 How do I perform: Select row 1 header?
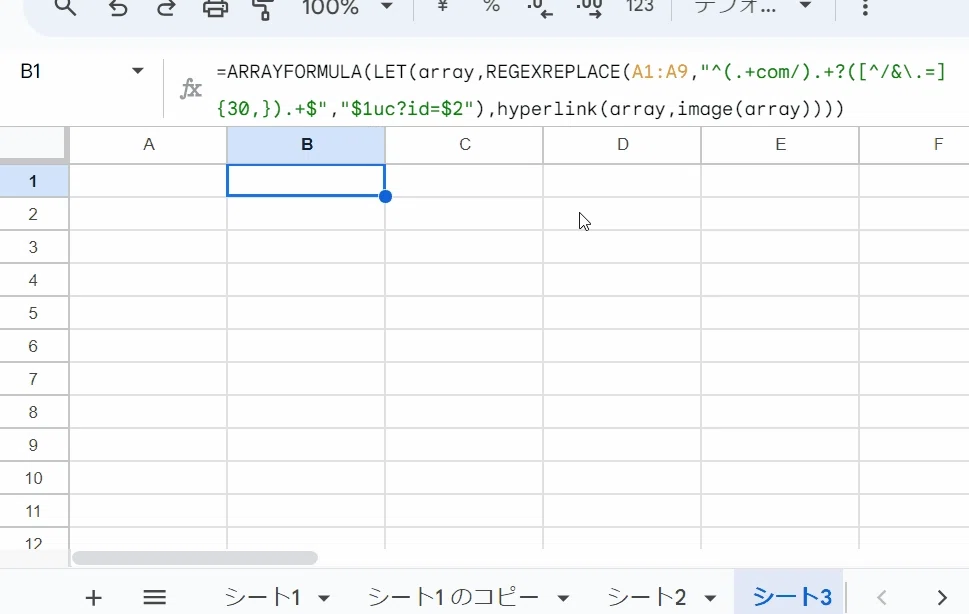pyautogui.click(x=33, y=181)
